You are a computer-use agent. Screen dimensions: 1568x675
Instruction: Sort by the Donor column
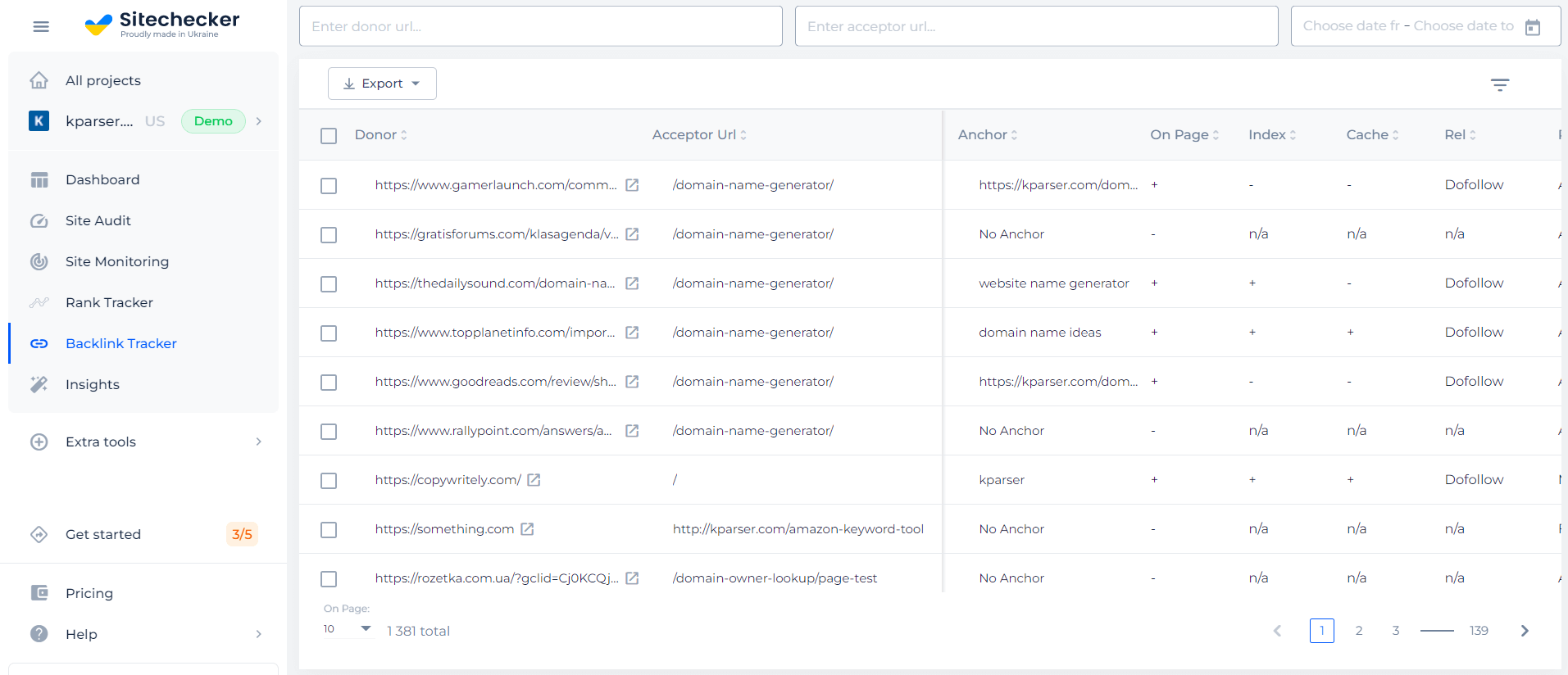coord(381,134)
